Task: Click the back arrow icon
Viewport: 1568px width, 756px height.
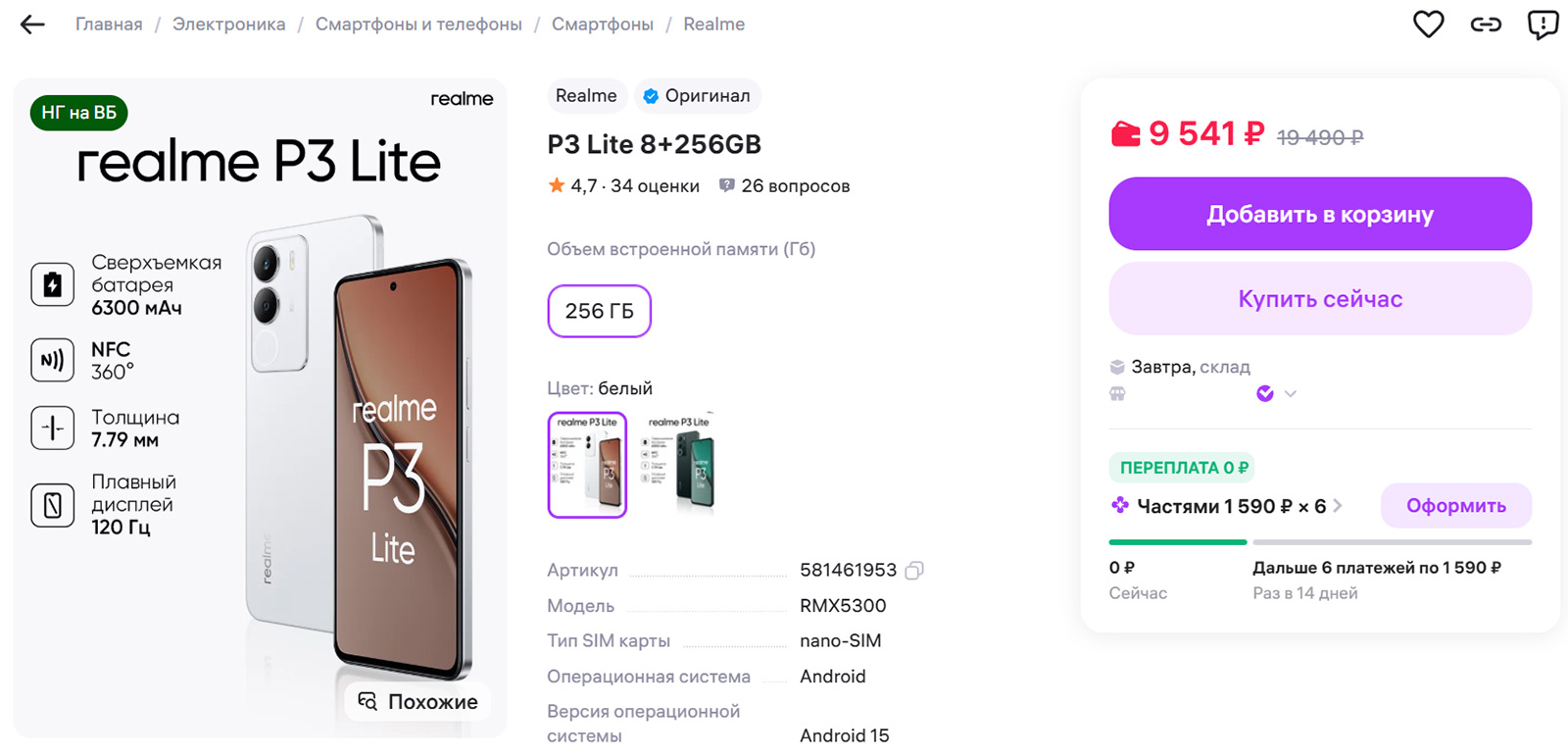Action: tap(32, 25)
